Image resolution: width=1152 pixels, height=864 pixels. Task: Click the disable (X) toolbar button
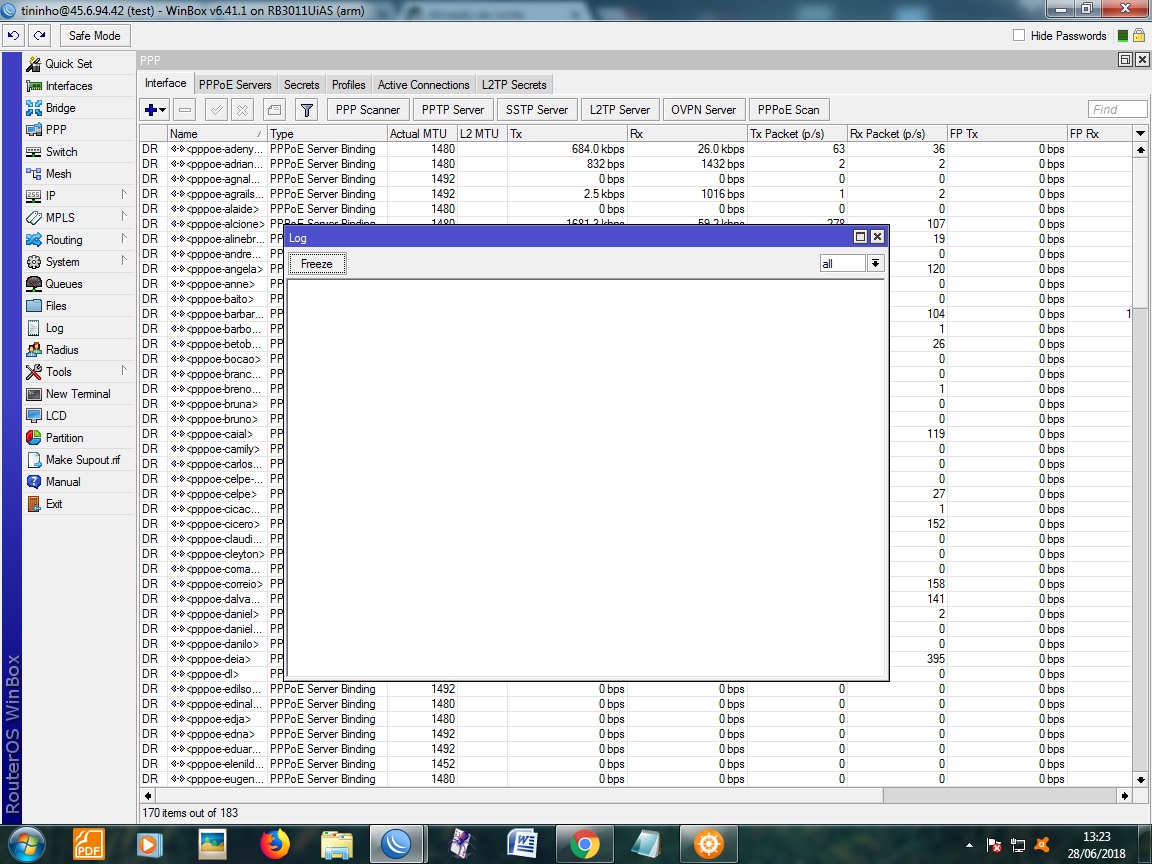click(242, 110)
